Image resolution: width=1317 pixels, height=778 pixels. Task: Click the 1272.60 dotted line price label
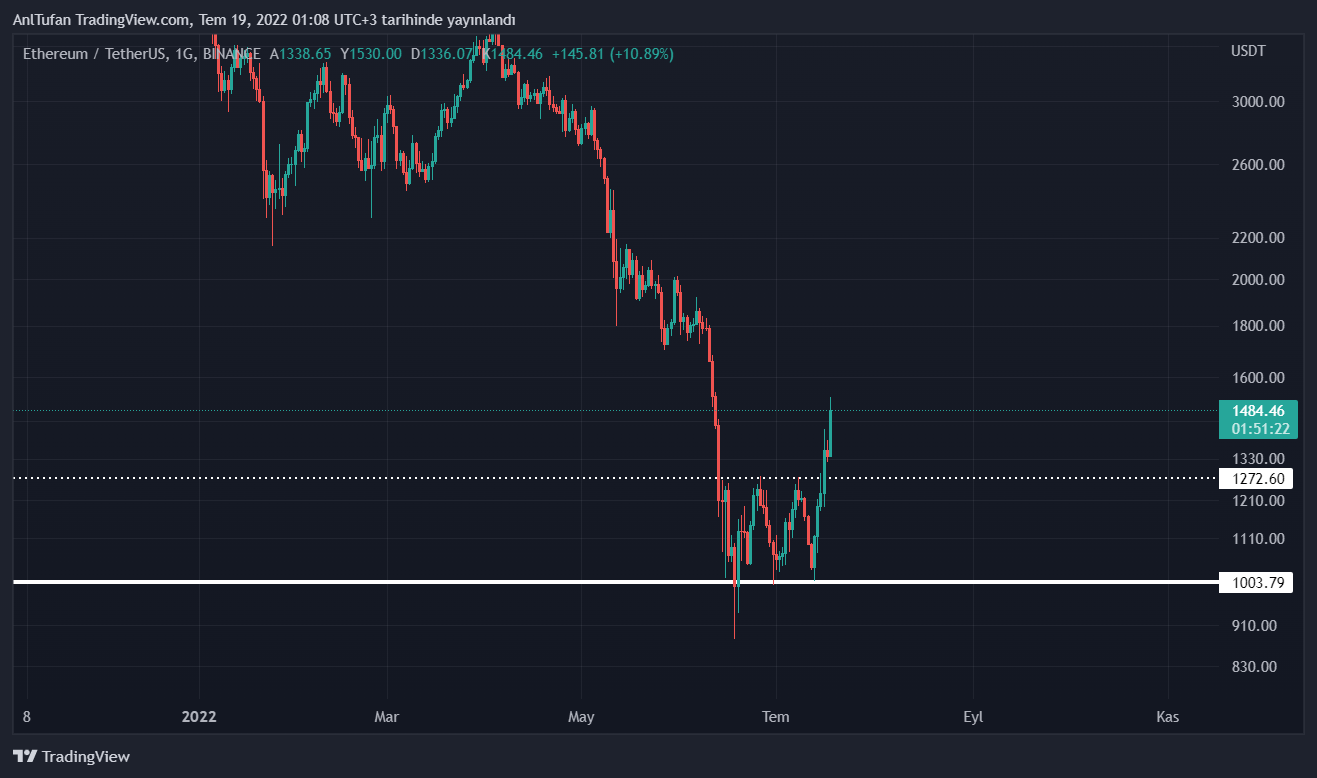click(x=1256, y=478)
